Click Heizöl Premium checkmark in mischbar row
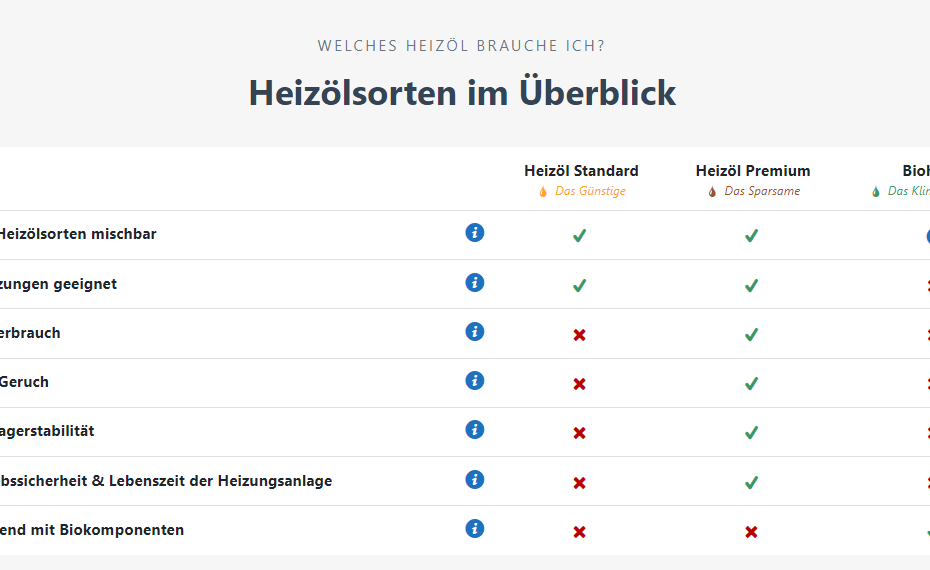This screenshot has height=570, width=930. tap(751, 236)
